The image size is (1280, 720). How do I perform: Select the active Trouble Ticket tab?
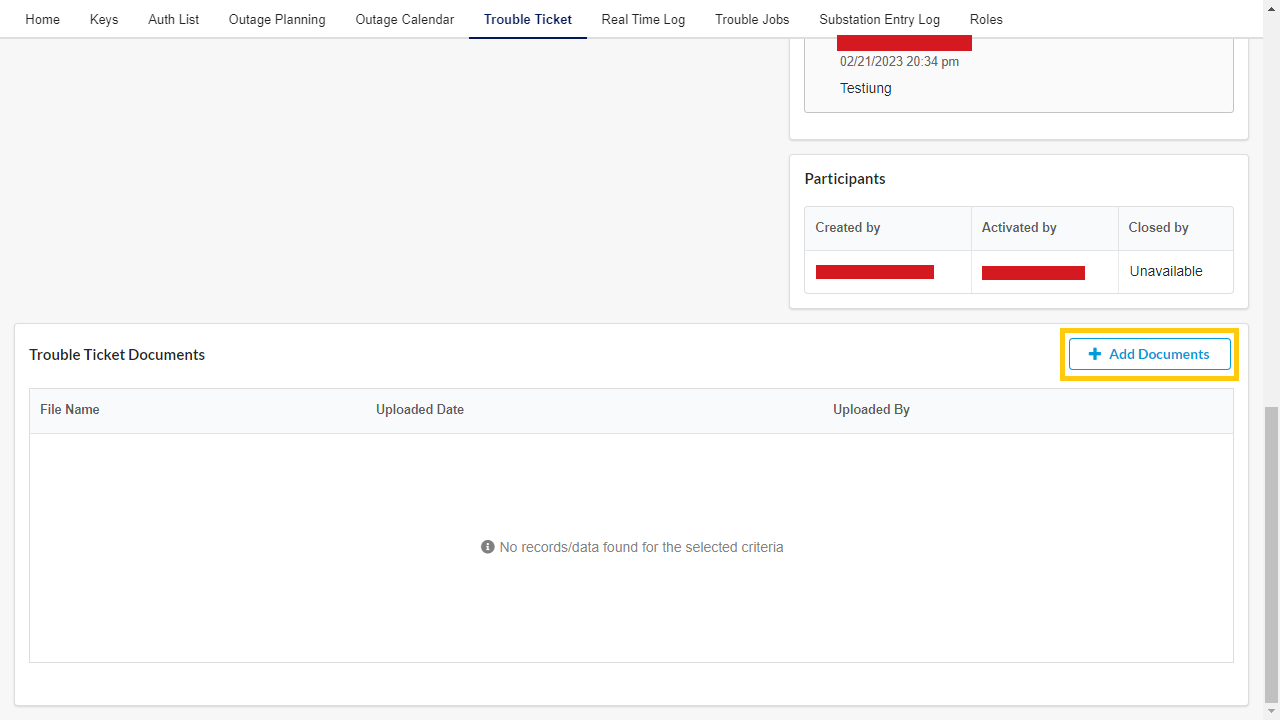[527, 19]
